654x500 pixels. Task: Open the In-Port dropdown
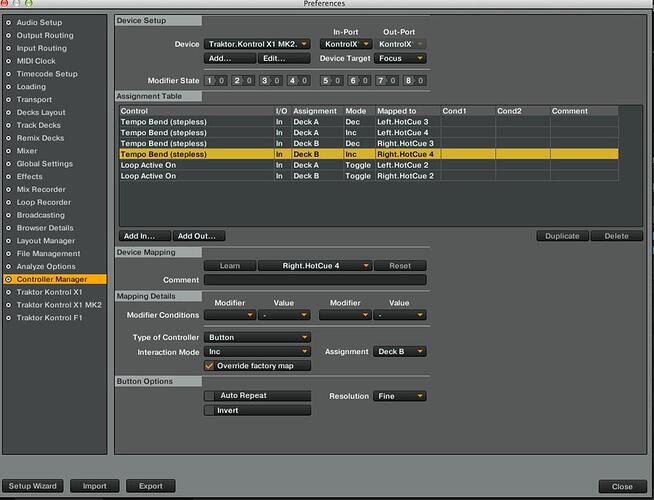point(346,44)
